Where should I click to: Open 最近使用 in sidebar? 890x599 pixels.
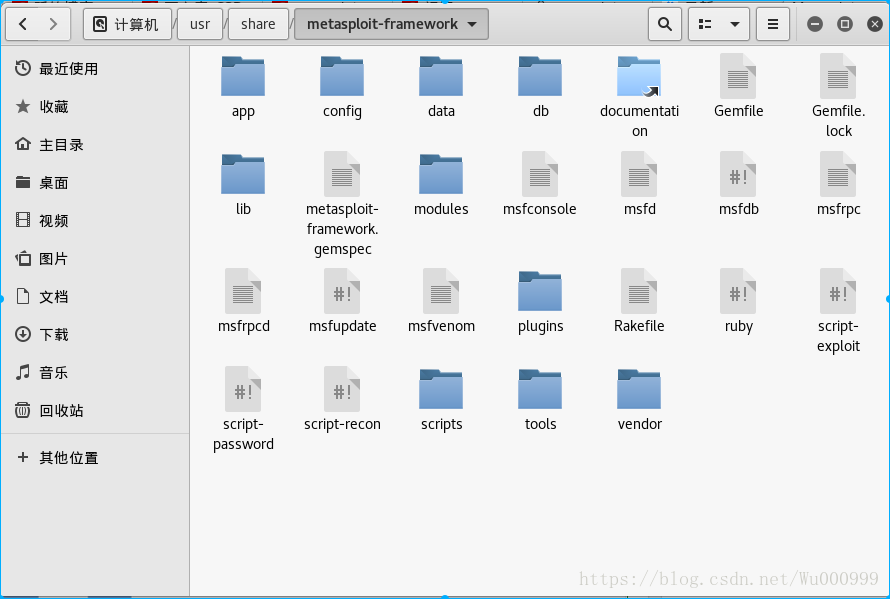(x=95, y=69)
